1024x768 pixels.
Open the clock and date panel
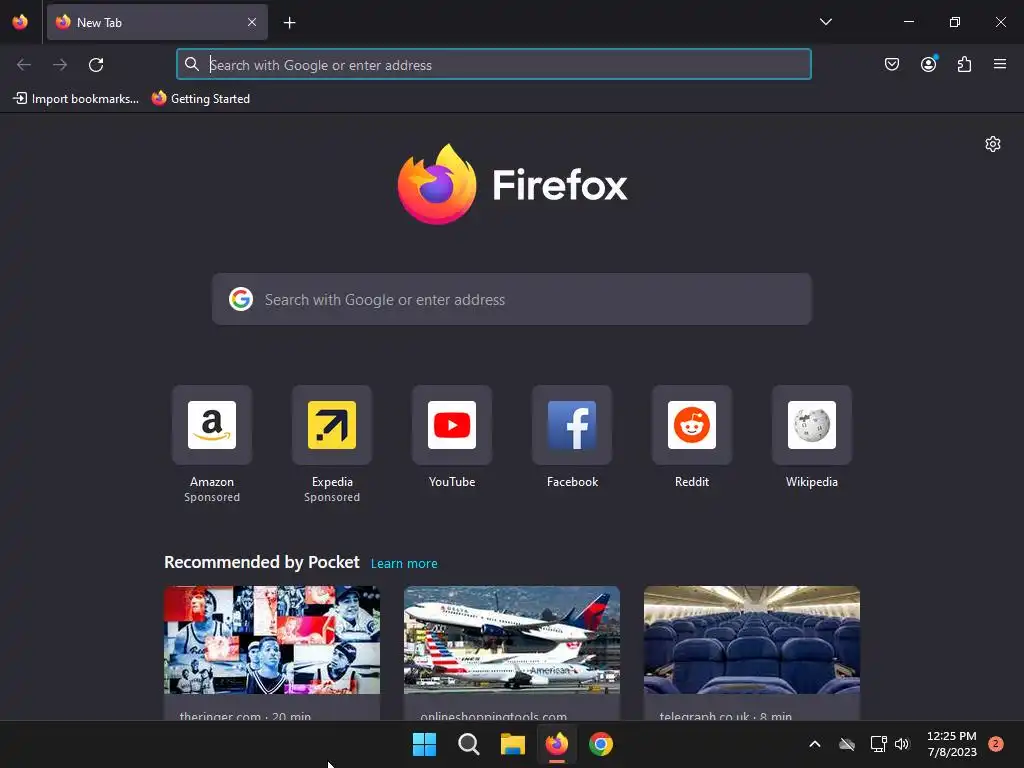point(952,744)
